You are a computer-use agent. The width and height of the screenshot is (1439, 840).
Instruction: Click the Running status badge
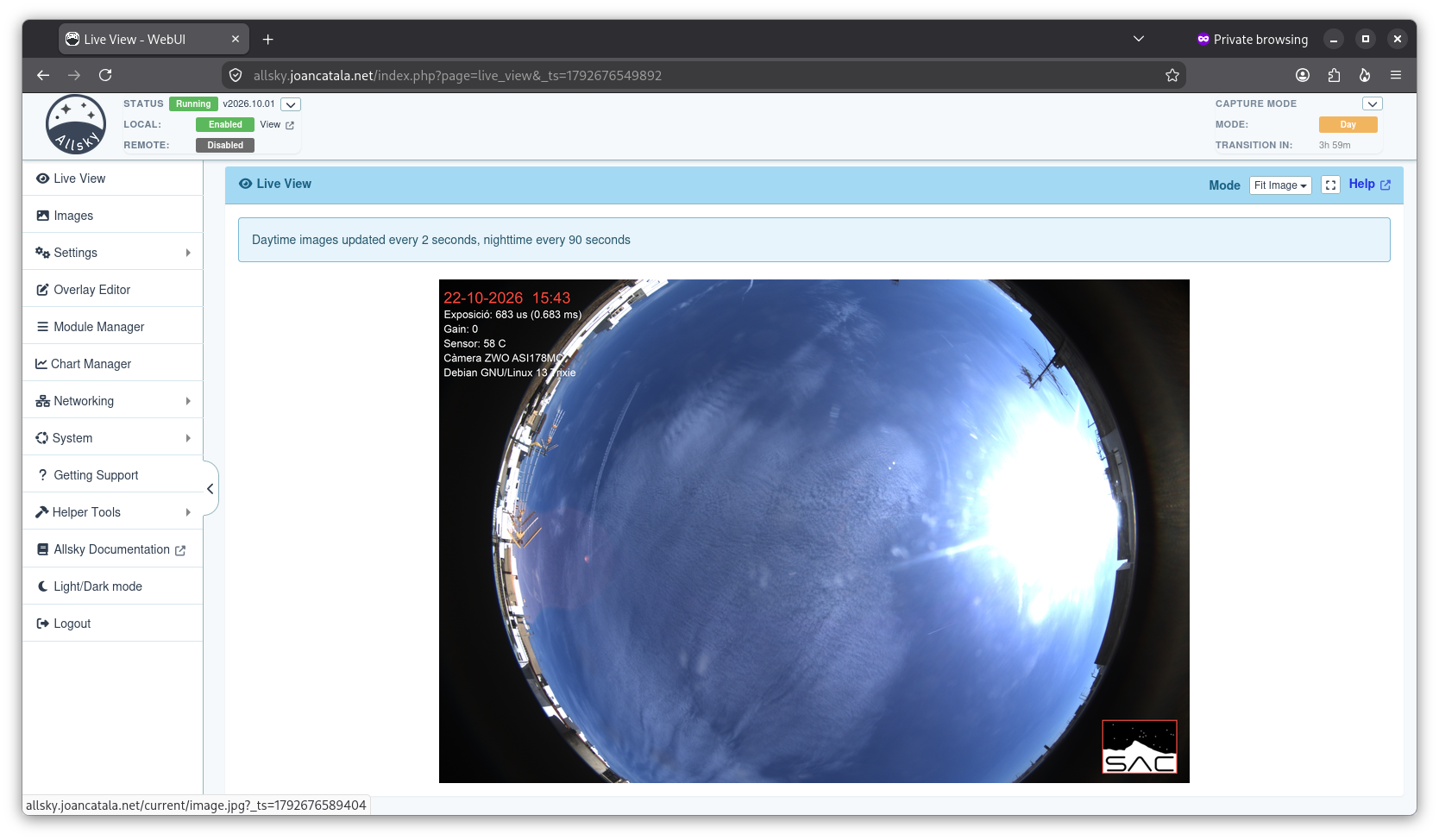coord(193,104)
